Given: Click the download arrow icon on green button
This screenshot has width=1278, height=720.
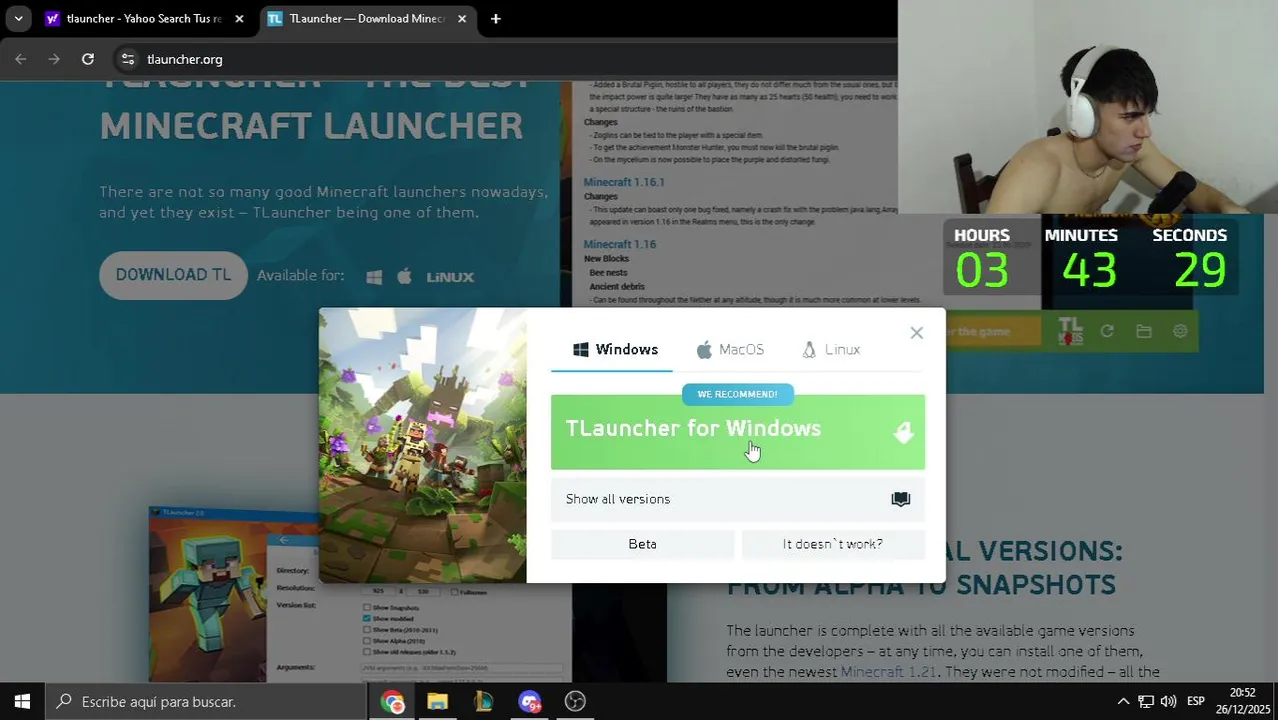Looking at the screenshot, I should tap(903, 432).
